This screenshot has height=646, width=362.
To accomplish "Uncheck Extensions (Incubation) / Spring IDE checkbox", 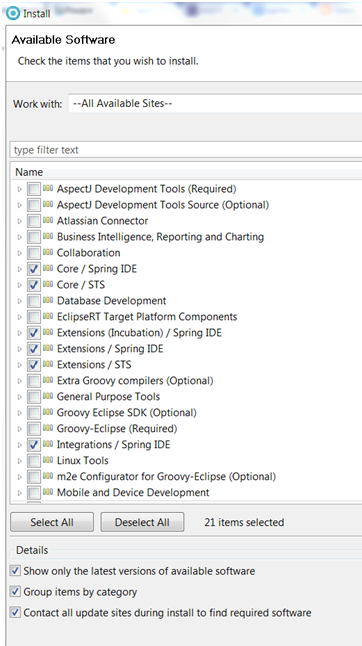I will point(34,333).
